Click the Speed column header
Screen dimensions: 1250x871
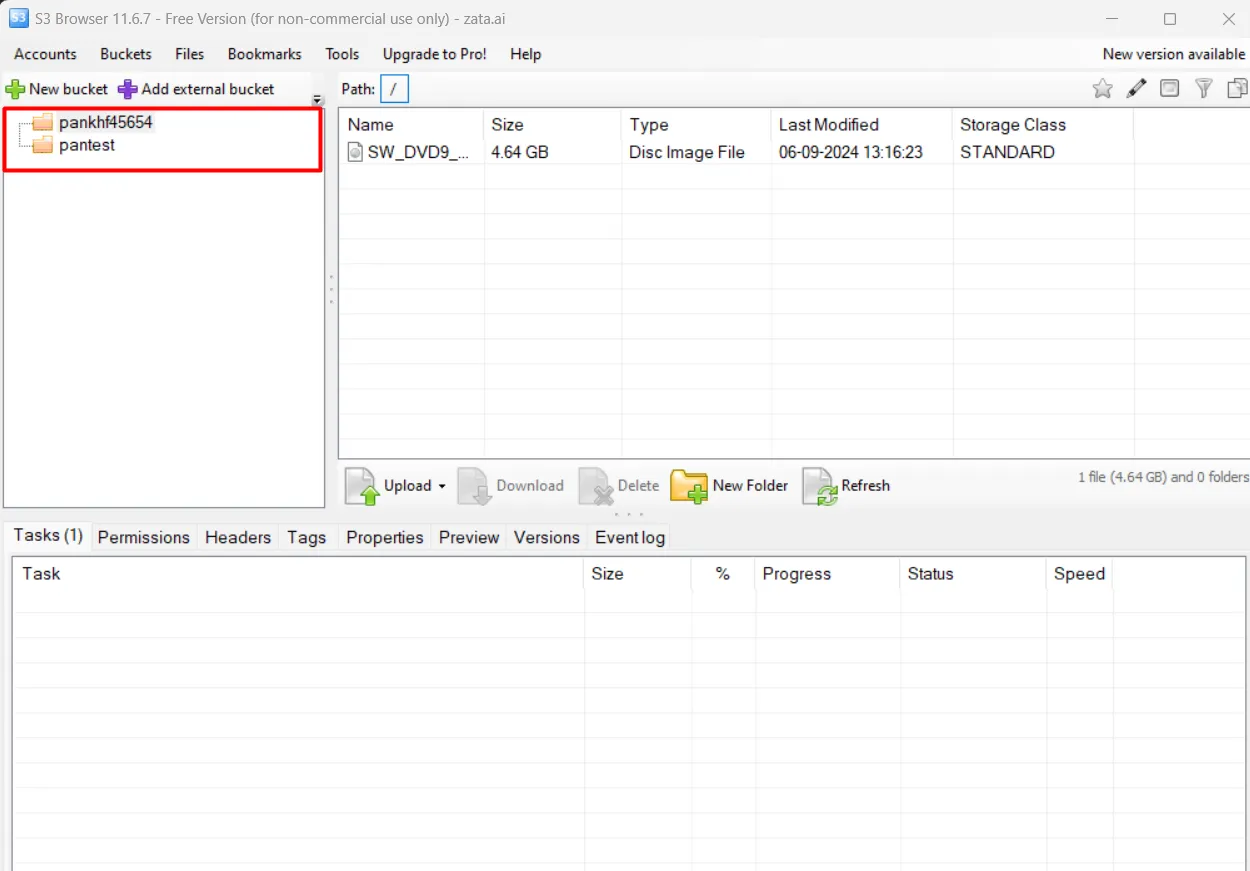1080,574
